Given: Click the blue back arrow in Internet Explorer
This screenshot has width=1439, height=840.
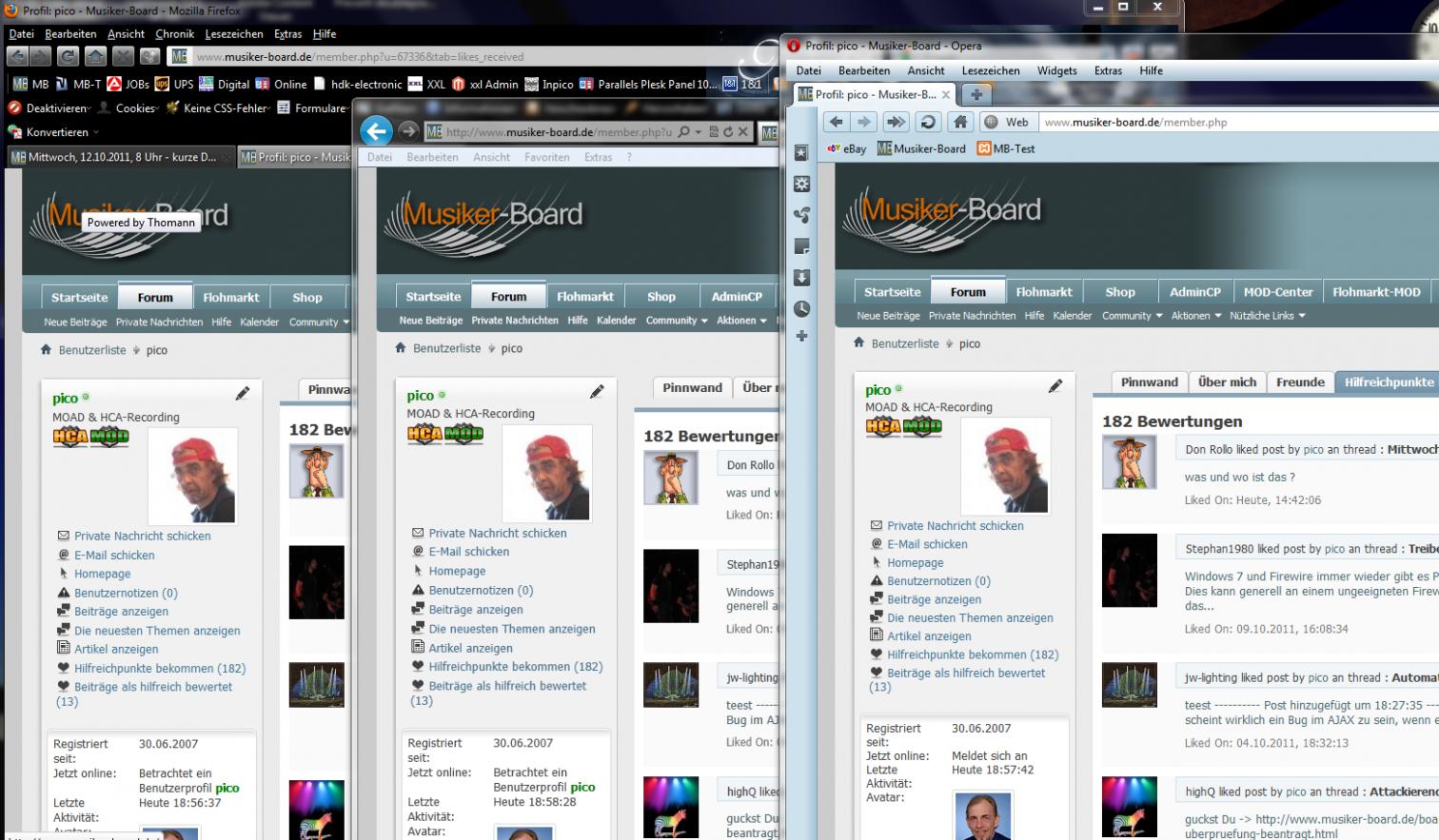Looking at the screenshot, I should coord(377,131).
